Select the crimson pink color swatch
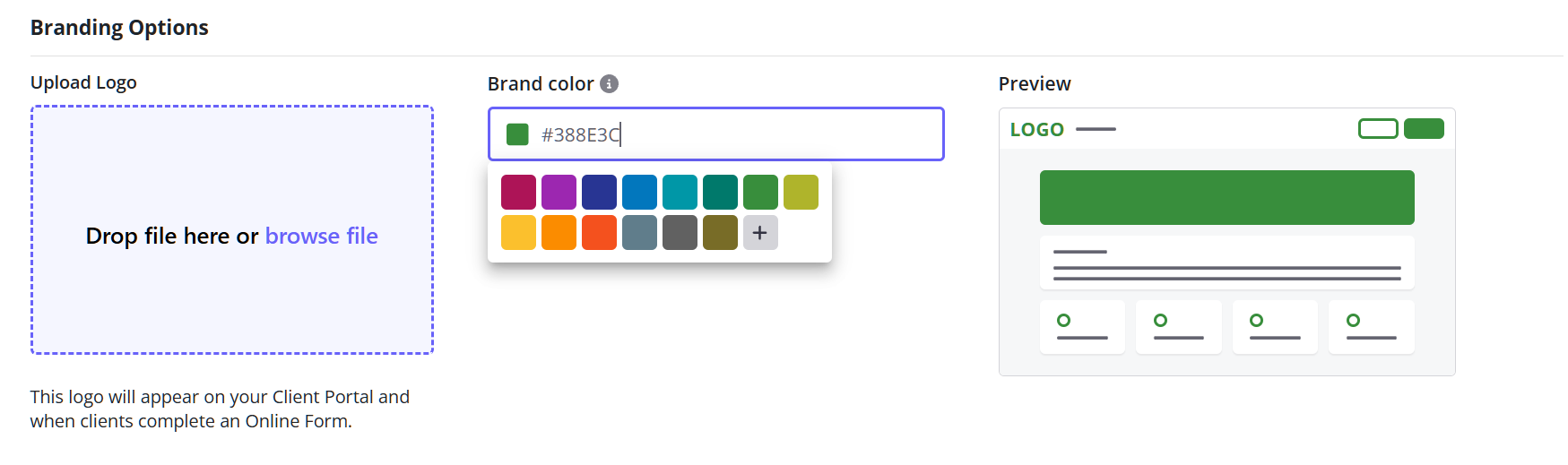 click(x=518, y=193)
